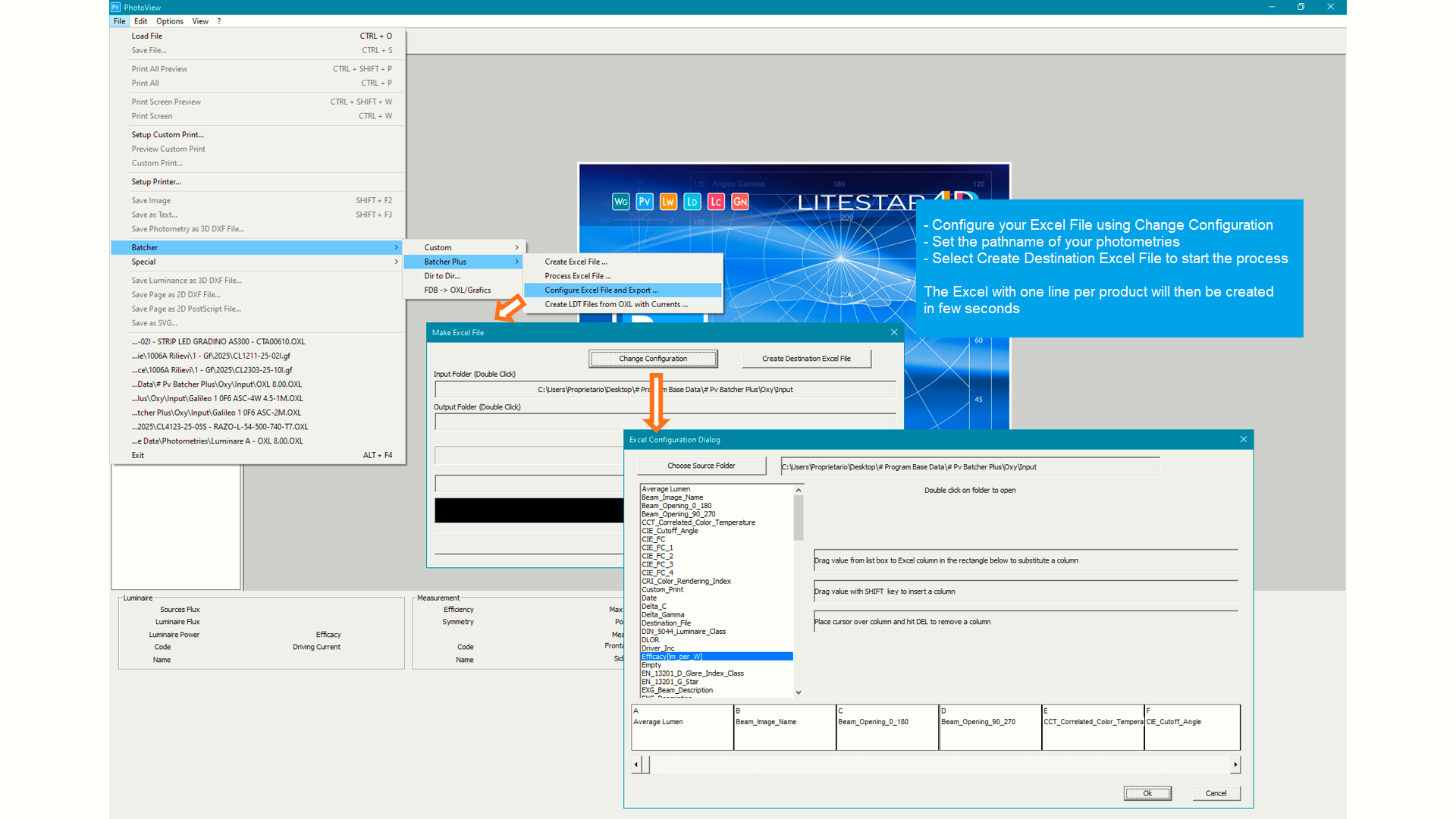Expand the Batcher submenu
Viewport: 1456px width, 819px height.
[x=258, y=247]
